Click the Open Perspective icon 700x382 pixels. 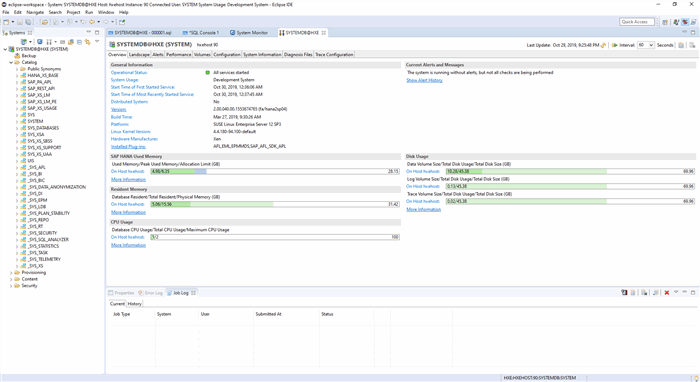[x=665, y=22]
